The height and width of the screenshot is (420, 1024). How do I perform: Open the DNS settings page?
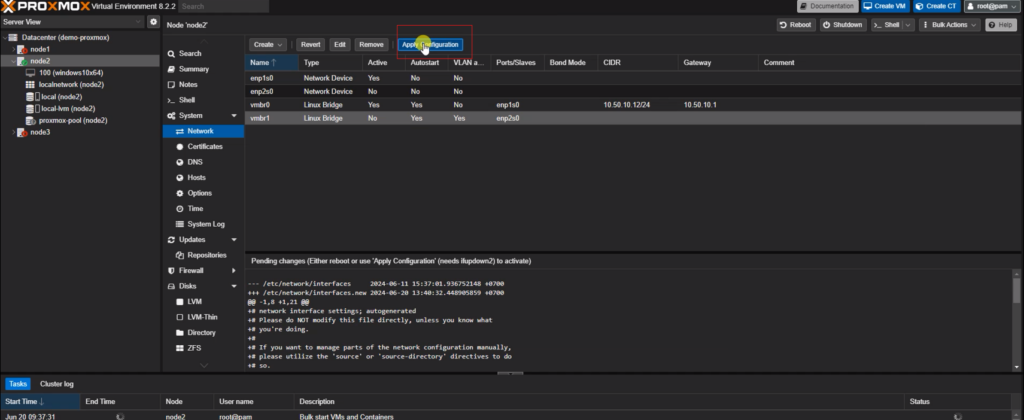tap(194, 162)
